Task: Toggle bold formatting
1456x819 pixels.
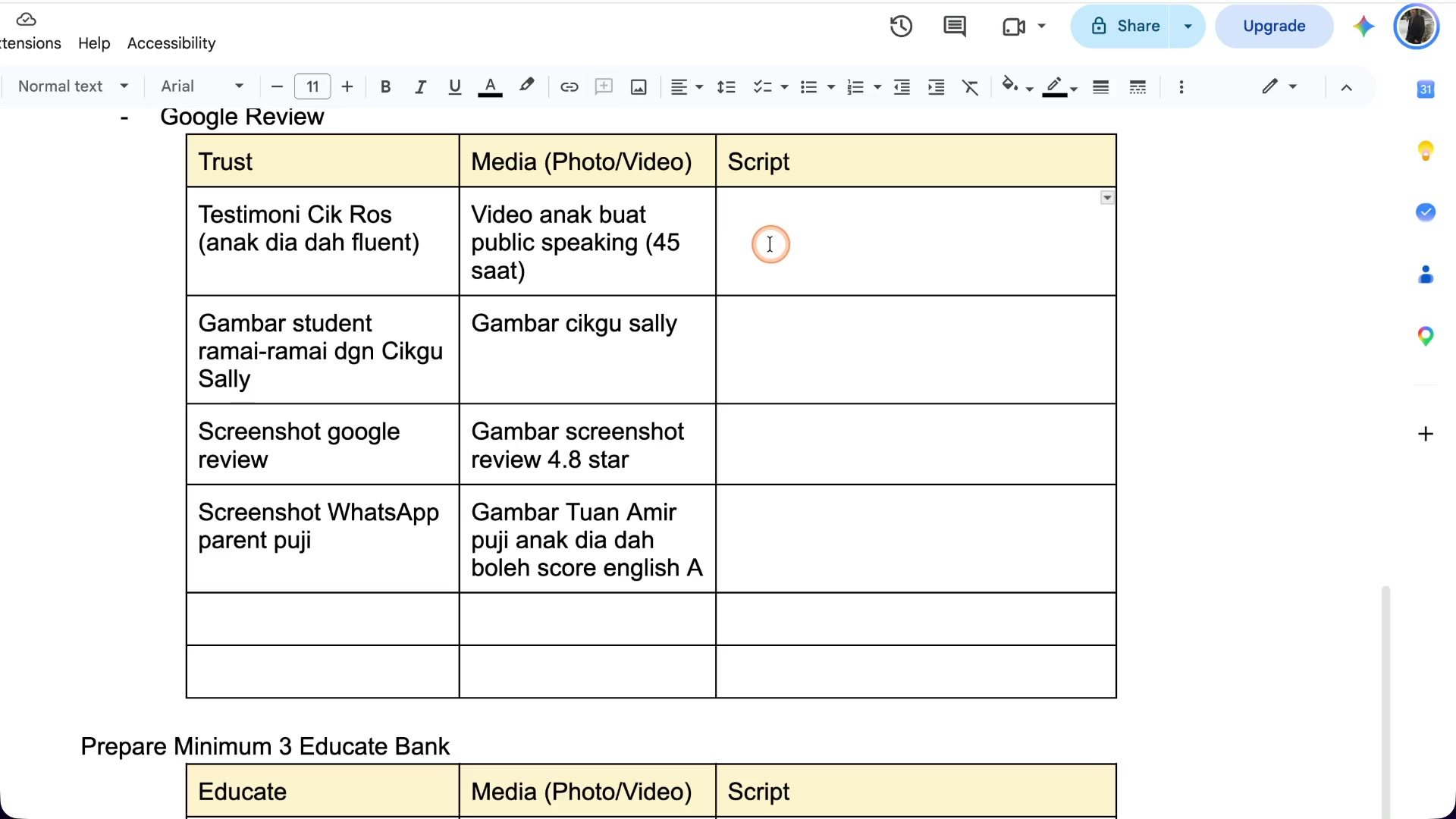Action: coord(385,87)
